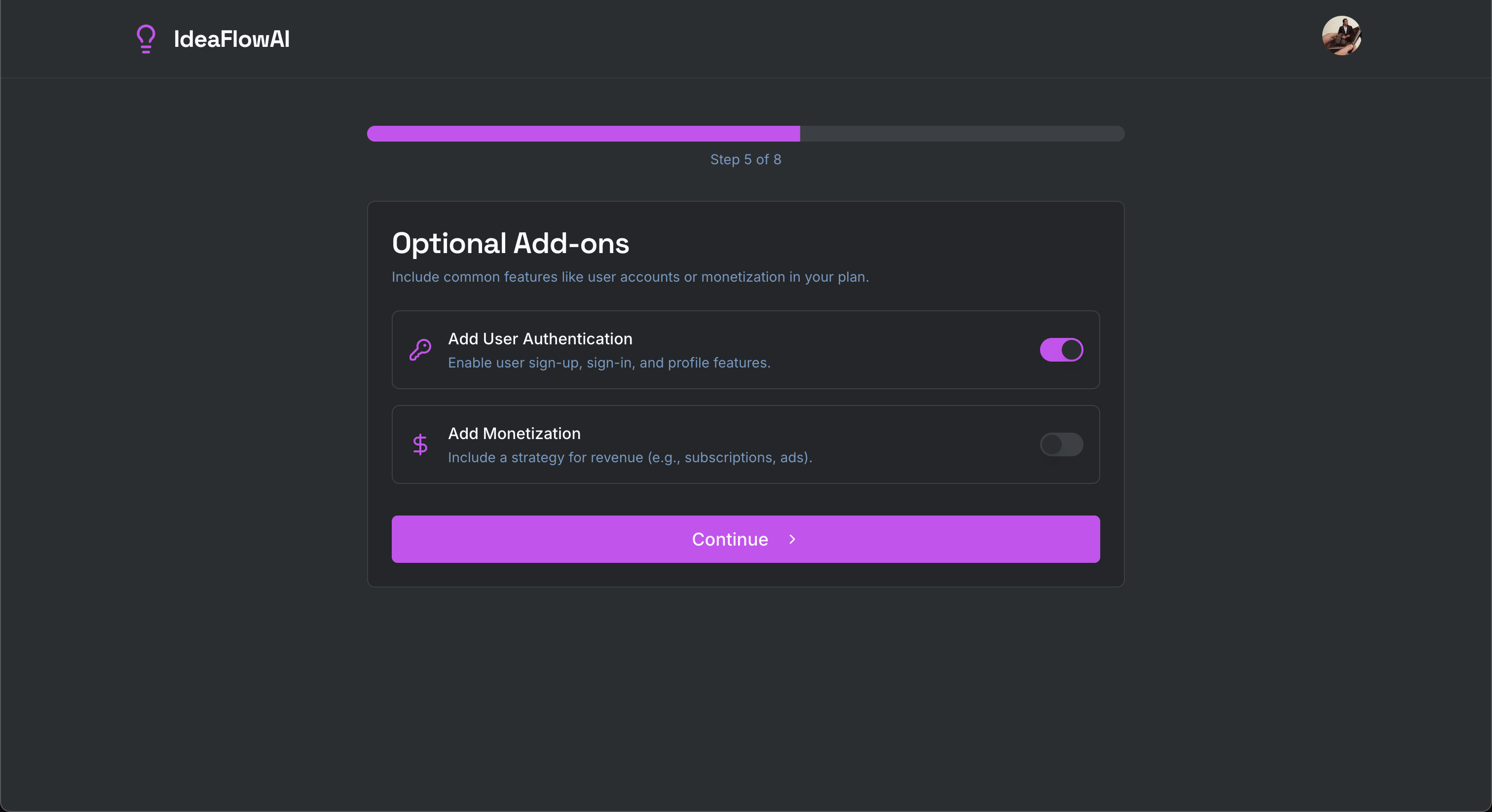Viewport: 1492px width, 812px height.
Task: Click the Optional Add-ons heading
Action: 510,243
